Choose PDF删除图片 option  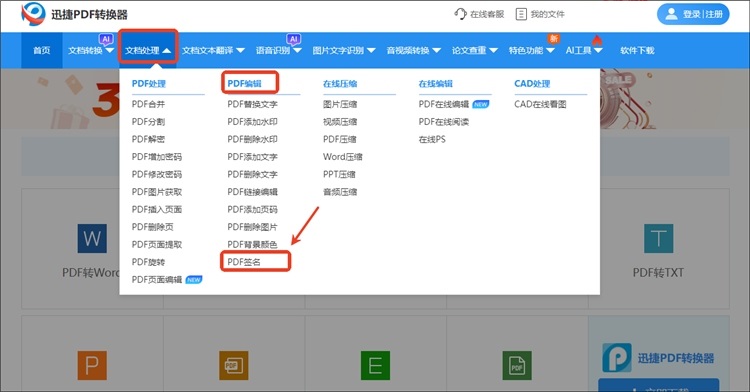pyautogui.click(x=253, y=227)
